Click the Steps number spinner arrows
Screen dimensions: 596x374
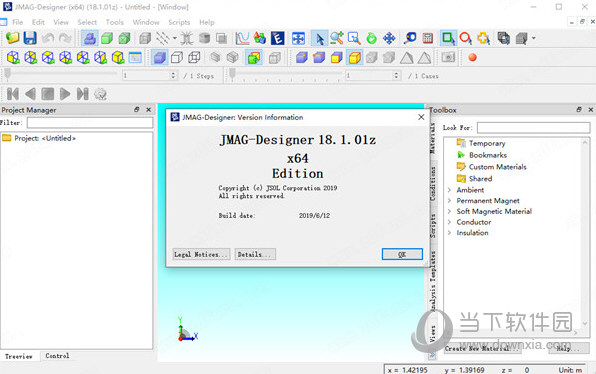click(173, 76)
